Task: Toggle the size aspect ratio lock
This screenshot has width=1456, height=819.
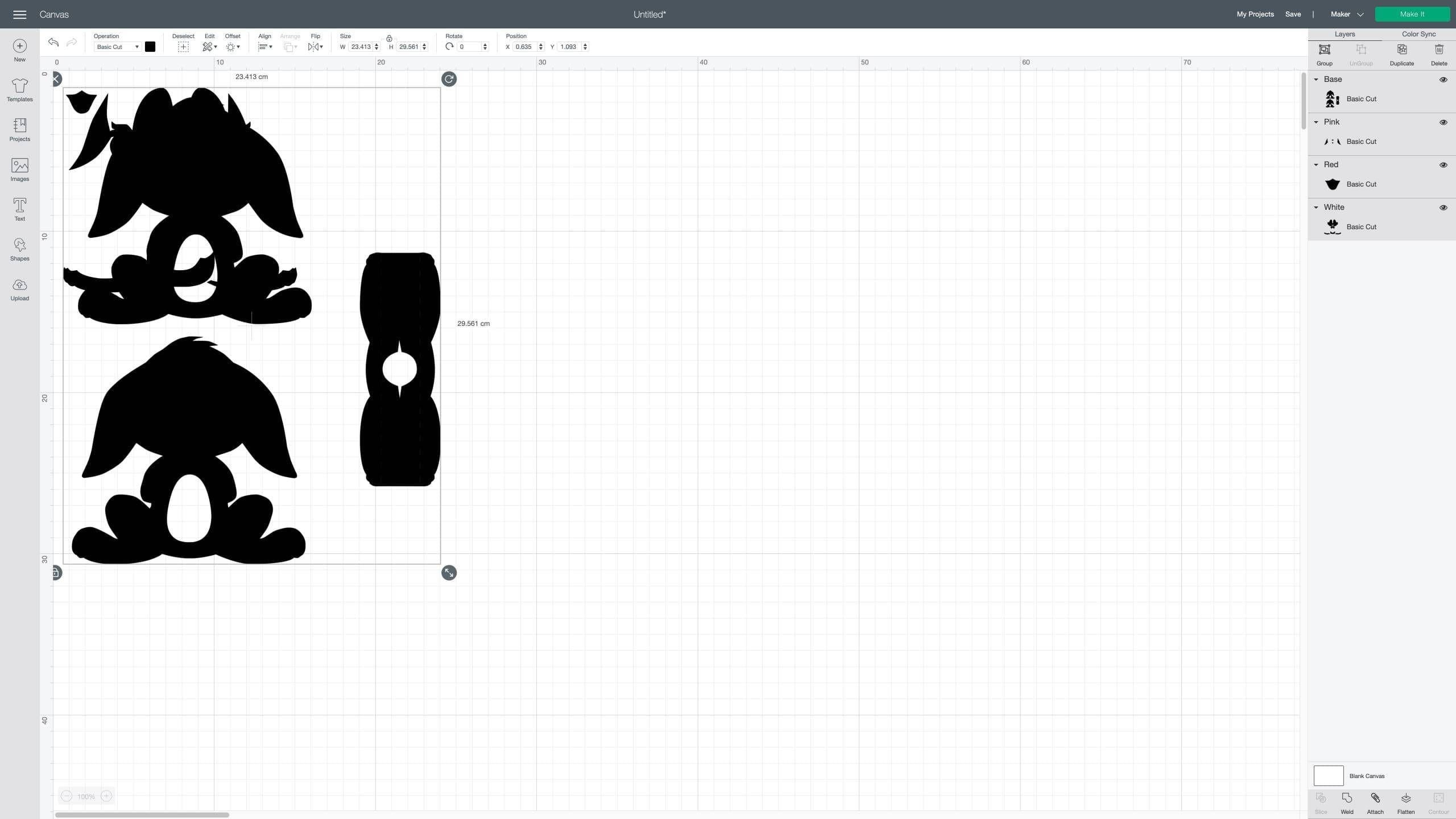Action: coord(389,39)
